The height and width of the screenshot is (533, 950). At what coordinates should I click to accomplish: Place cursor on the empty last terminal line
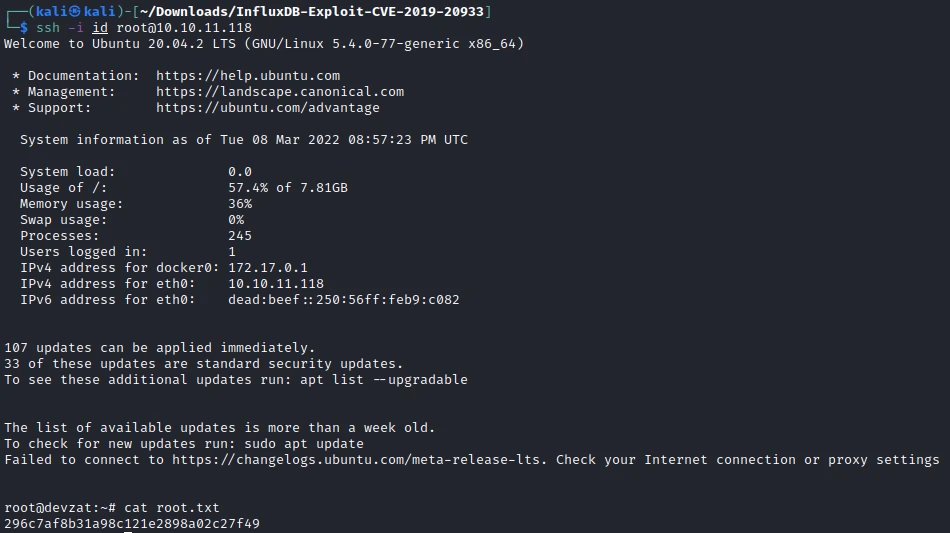point(128,531)
